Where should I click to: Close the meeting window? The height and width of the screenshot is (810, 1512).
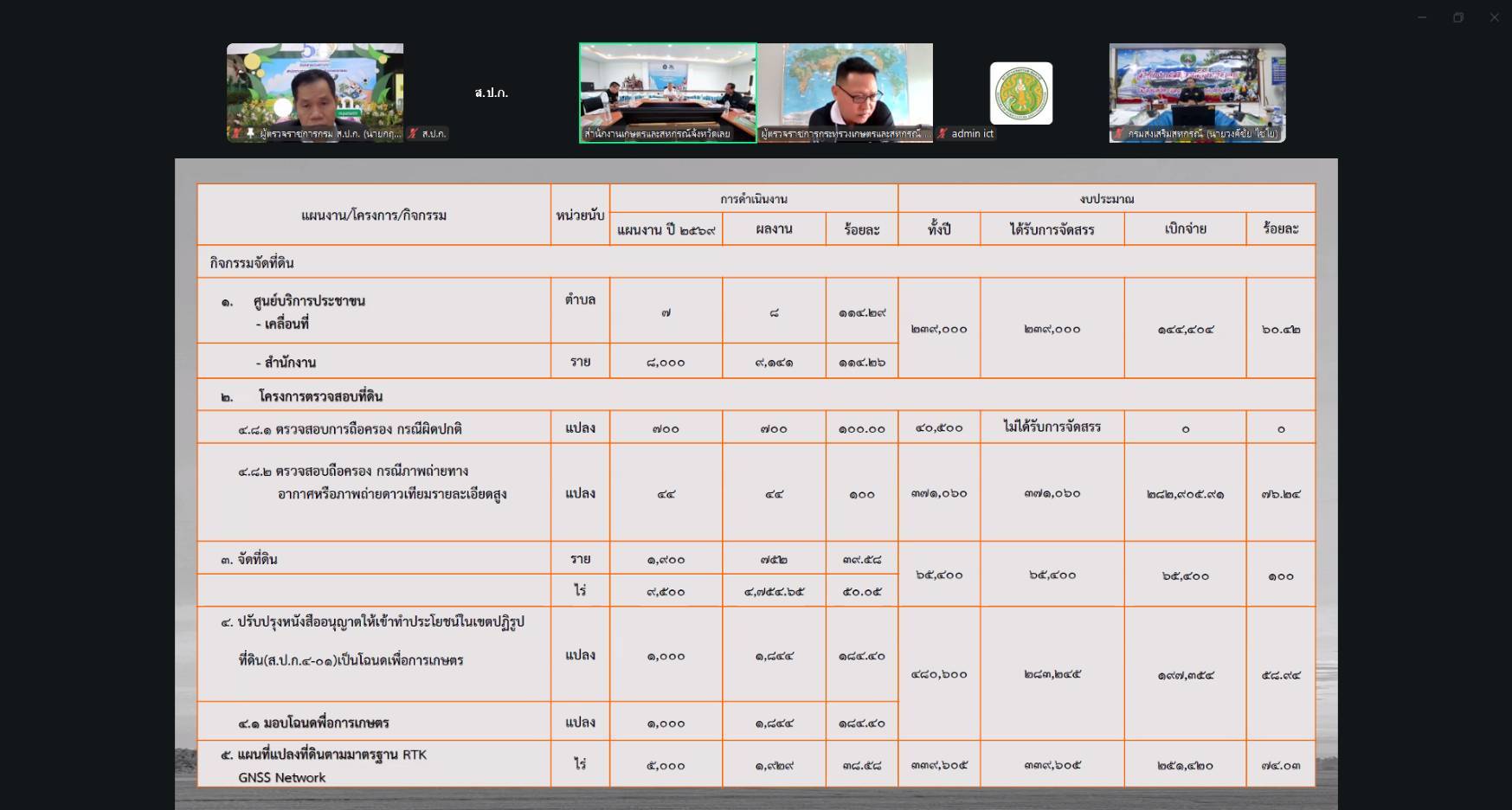(x=1495, y=17)
